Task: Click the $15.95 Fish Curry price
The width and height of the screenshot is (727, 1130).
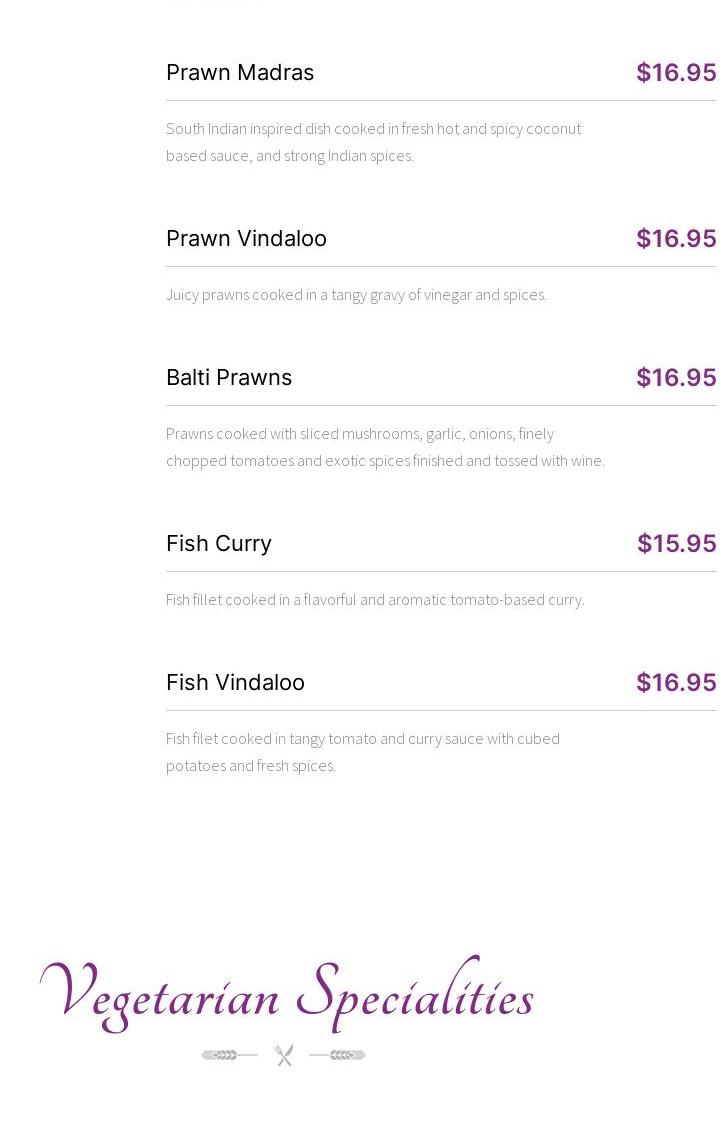Action: pyautogui.click(x=676, y=544)
